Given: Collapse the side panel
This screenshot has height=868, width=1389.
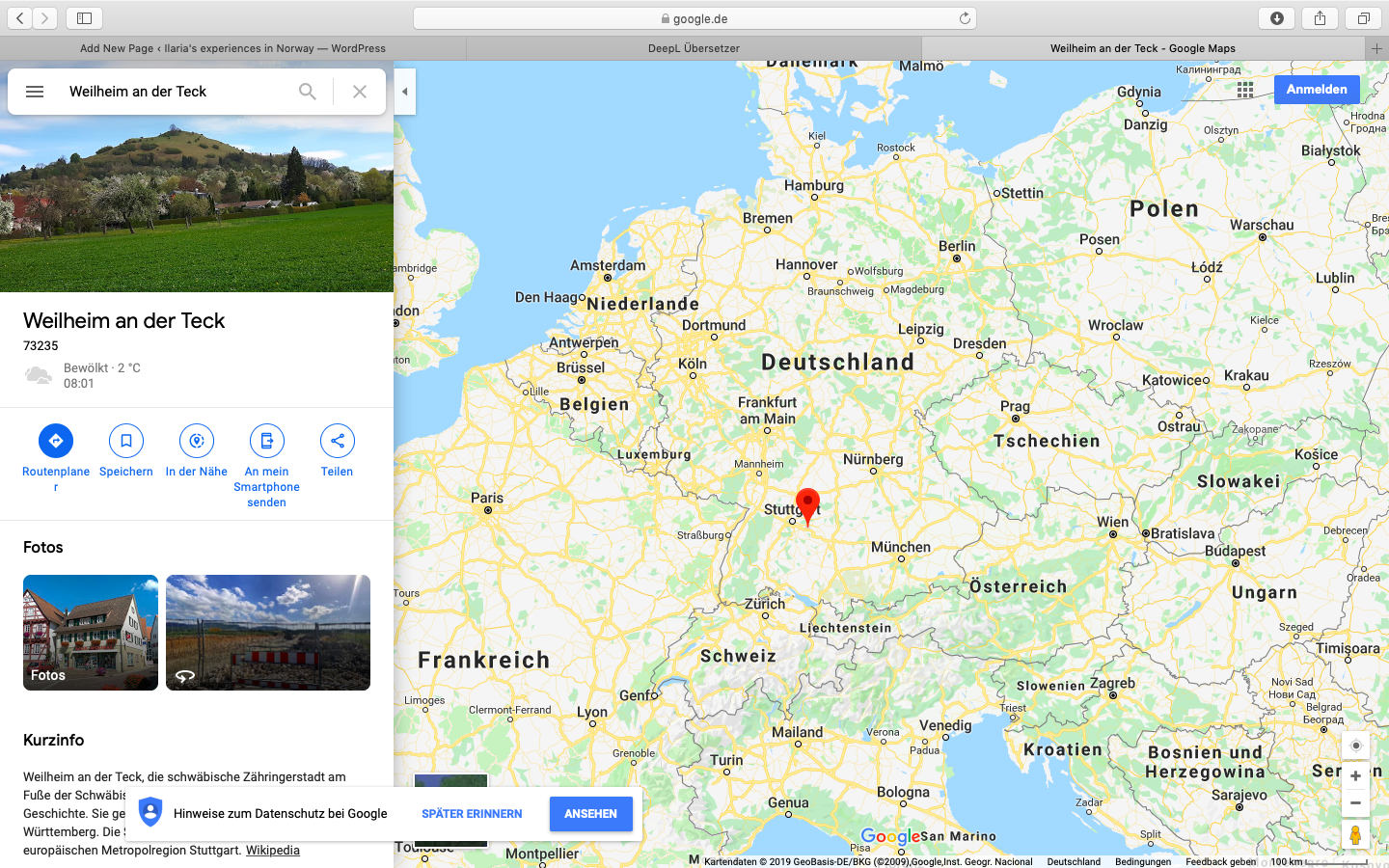Looking at the screenshot, I should (405, 92).
